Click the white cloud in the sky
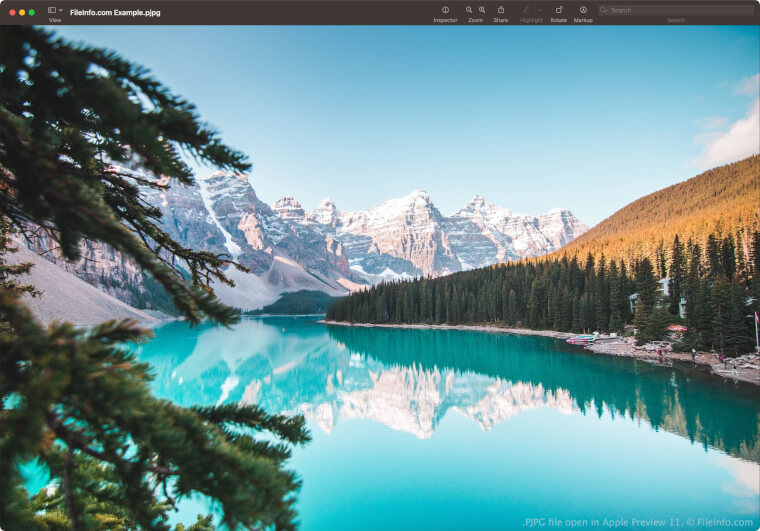This screenshot has width=760, height=531. [x=730, y=138]
